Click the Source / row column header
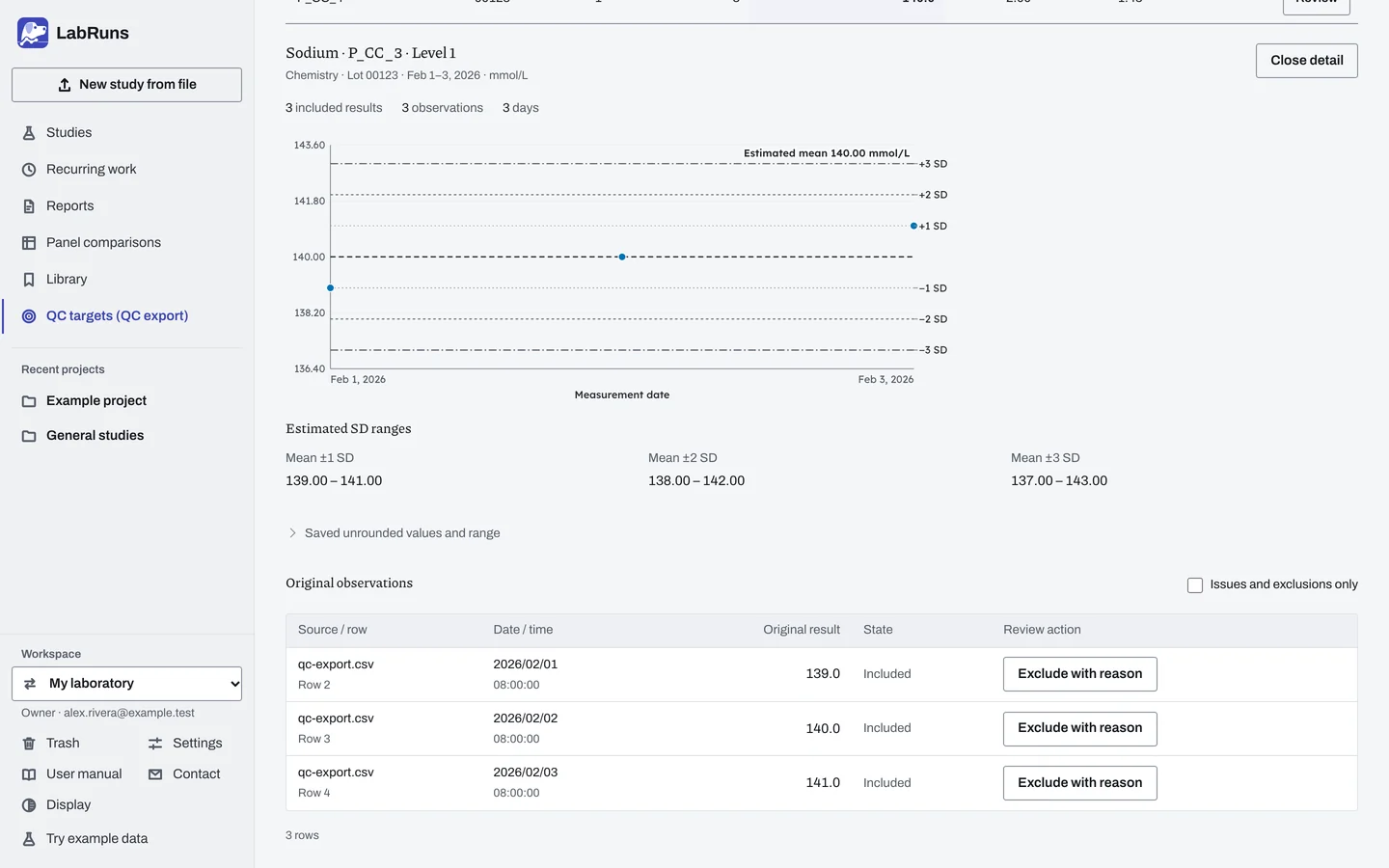The width and height of the screenshot is (1389, 868). (x=333, y=630)
